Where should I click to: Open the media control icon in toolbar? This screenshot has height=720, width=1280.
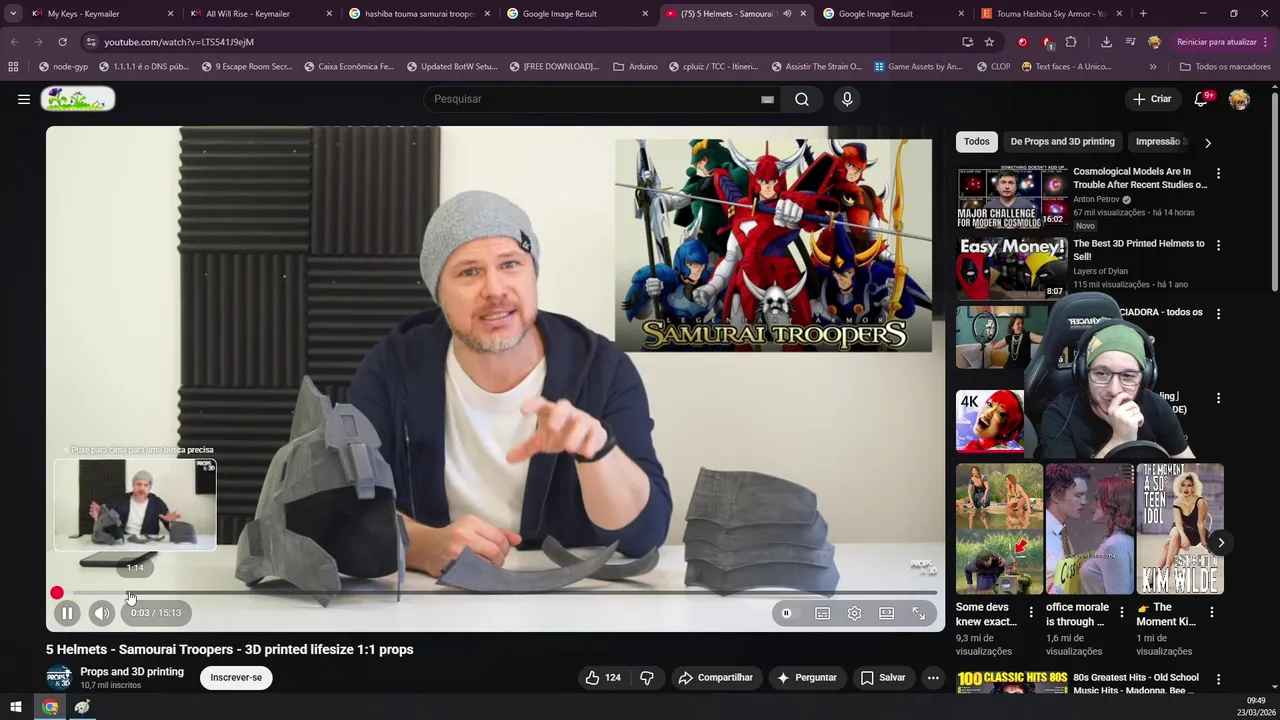click(1130, 42)
